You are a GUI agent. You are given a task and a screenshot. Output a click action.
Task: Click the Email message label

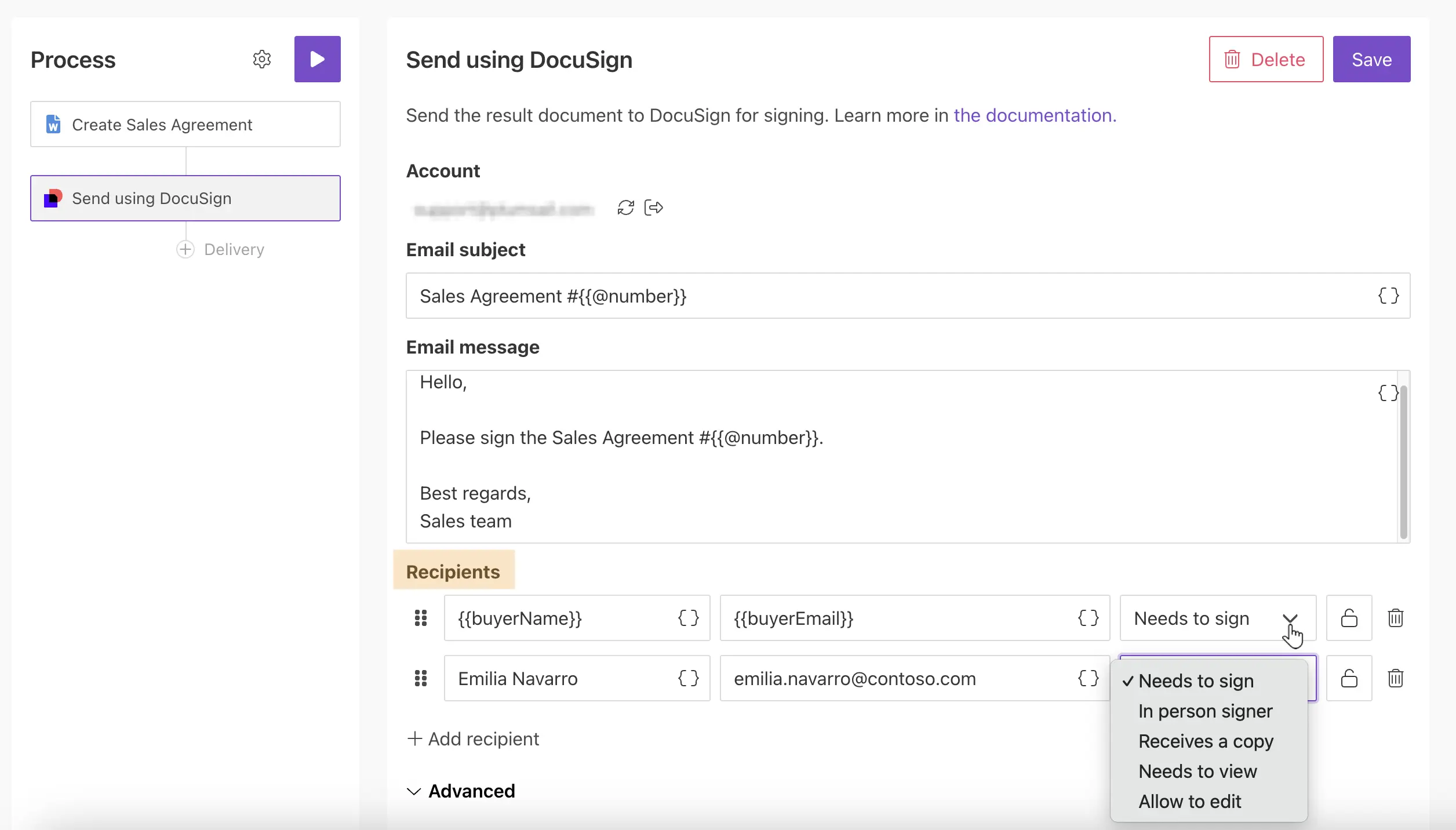click(472, 347)
